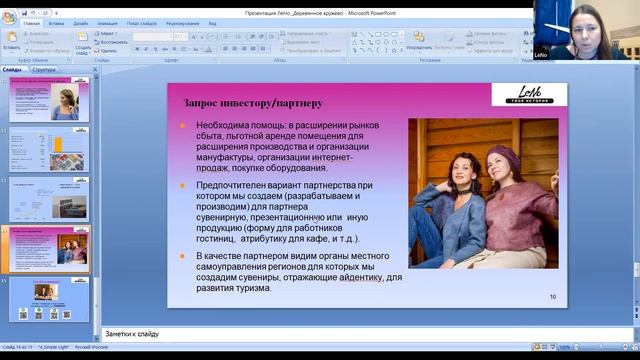Screen dimensions: 640x360
Task: Start the slide show from the status bar icon
Action: click(553, 347)
